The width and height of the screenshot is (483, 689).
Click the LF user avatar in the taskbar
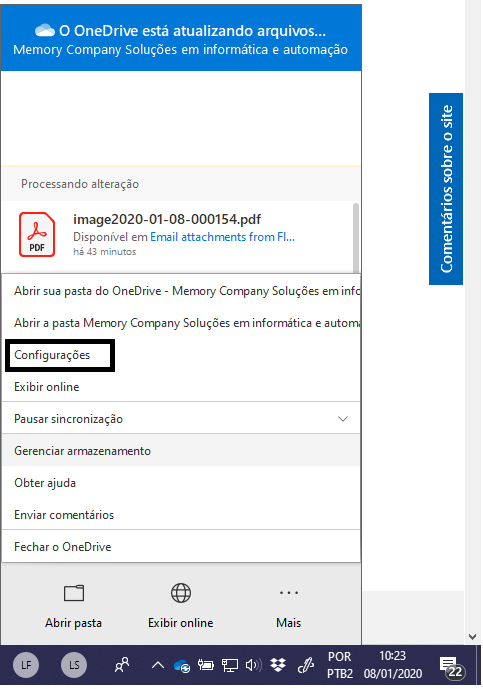point(26,665)
